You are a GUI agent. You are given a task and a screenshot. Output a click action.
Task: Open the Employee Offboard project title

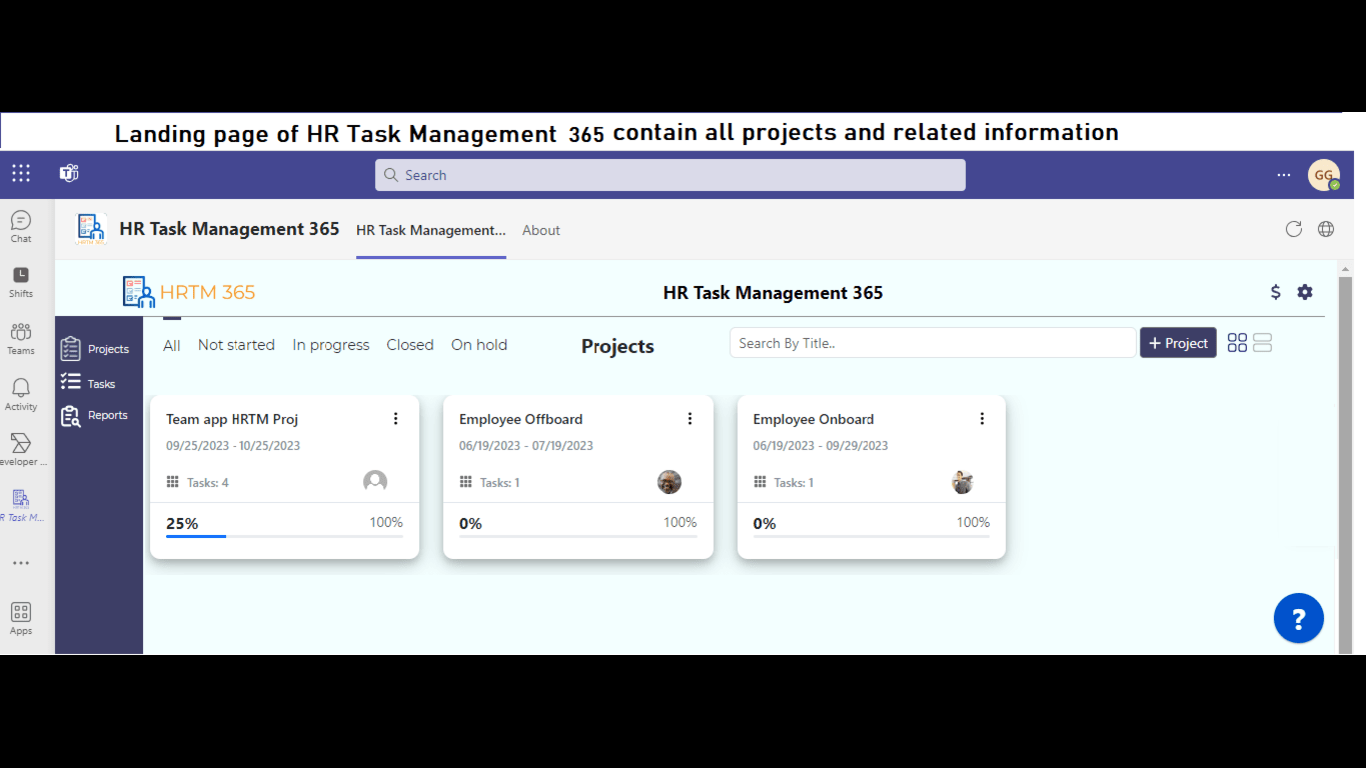[521, 419]
